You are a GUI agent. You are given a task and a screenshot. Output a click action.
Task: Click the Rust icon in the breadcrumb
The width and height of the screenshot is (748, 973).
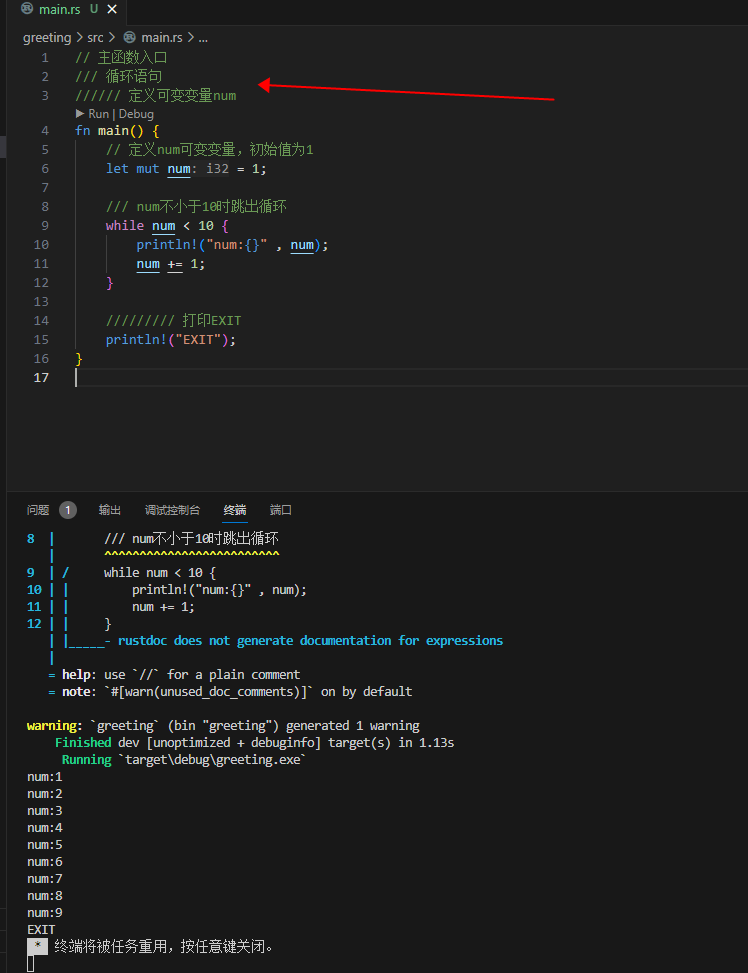coord(129,37)
